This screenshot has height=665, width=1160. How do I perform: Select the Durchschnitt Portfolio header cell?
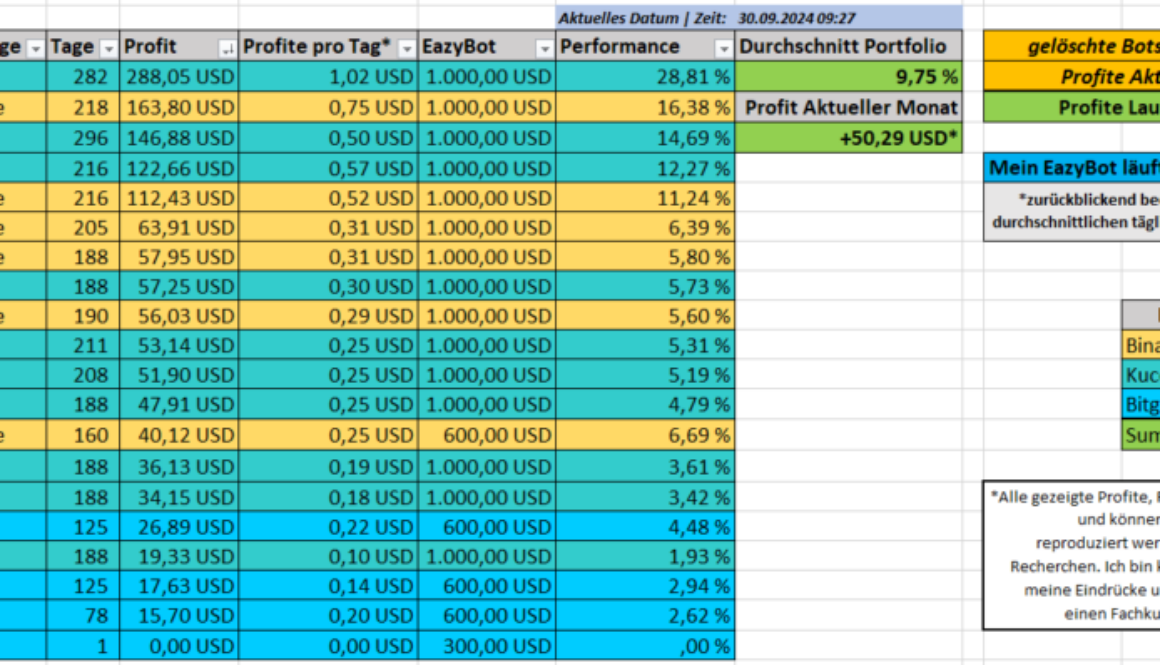point(849,47)
